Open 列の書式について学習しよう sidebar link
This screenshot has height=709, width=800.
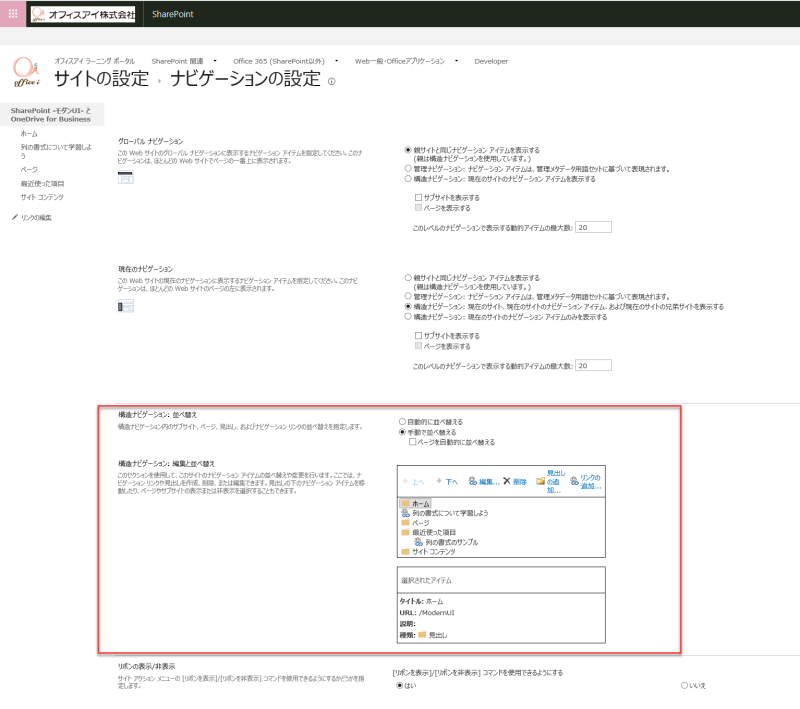click(x=56, y=151)
